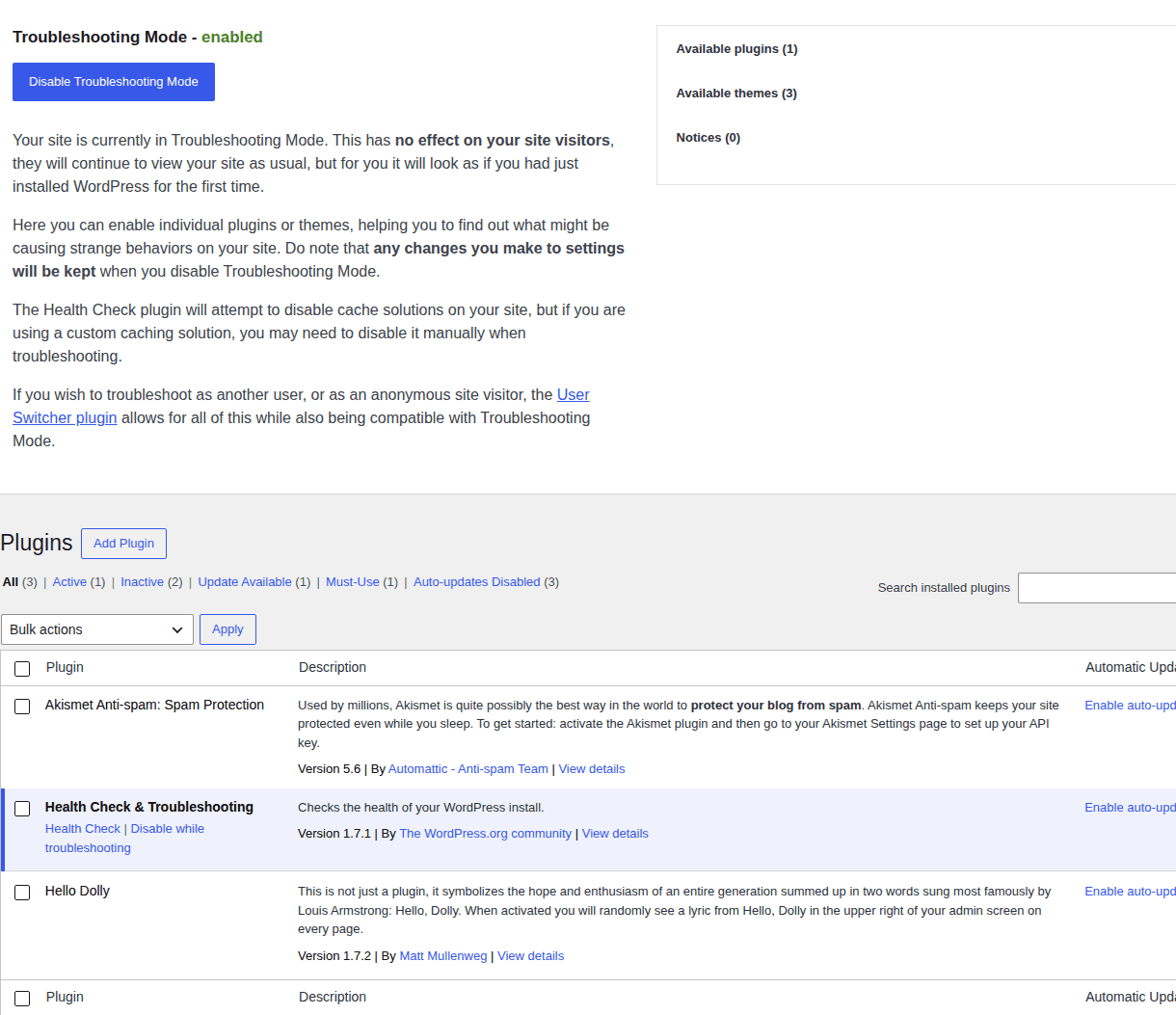Expand Notices (0) section
The height and width of the screenshot is (1015, 1176).
point(708,138)
